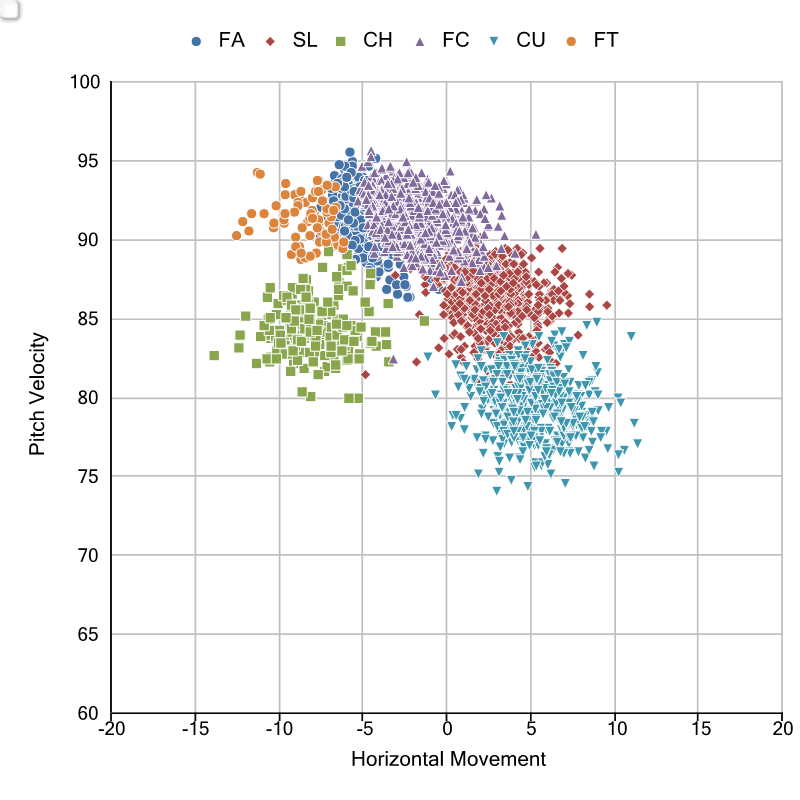
Task: Click the orange circle legend marker
Action: click(x=571, y=41)
